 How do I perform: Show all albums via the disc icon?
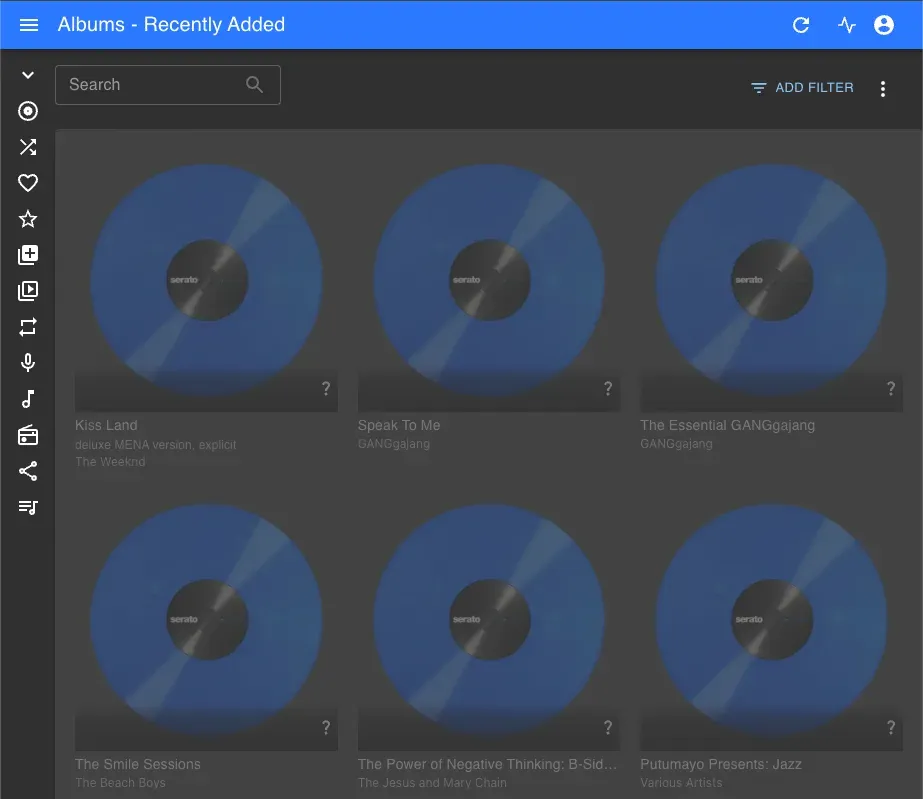click(x=28, y=111)
